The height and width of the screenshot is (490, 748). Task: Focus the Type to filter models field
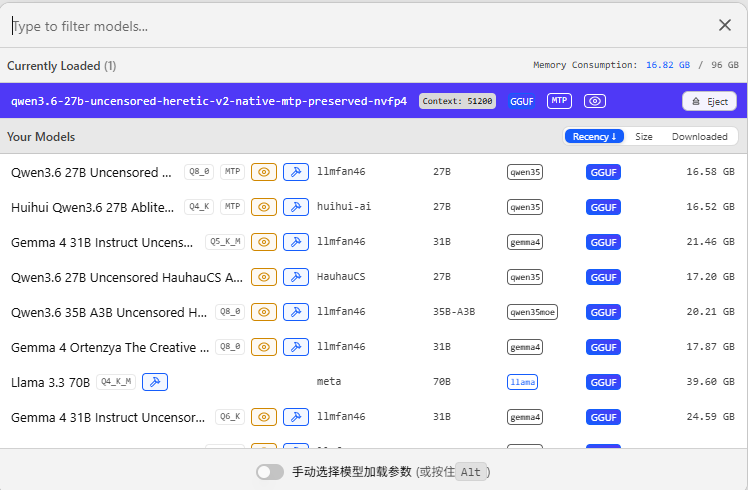[x=358, y=26]
